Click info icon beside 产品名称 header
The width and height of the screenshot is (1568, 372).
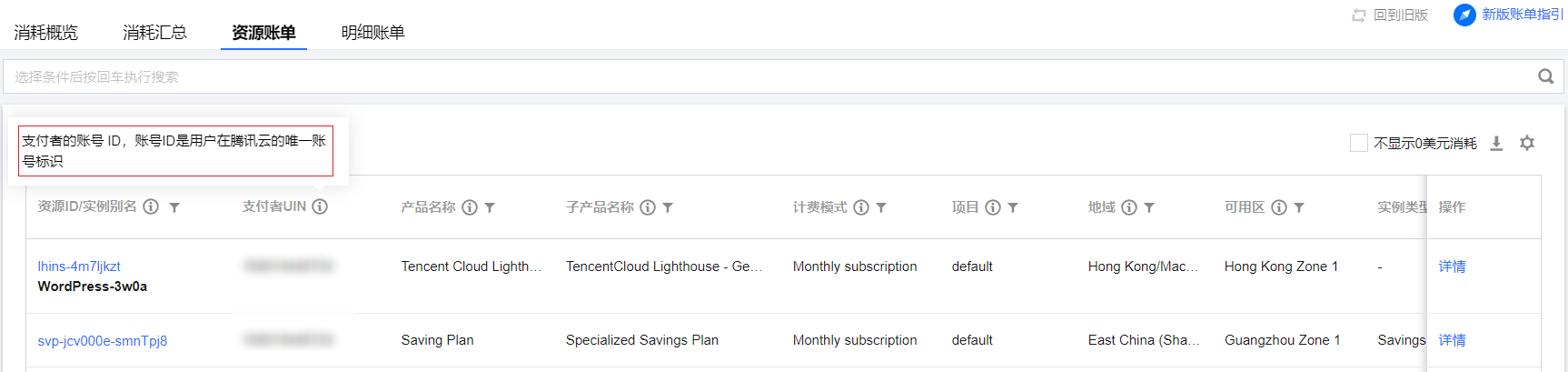pyautogui.click(x=470, y=207)
